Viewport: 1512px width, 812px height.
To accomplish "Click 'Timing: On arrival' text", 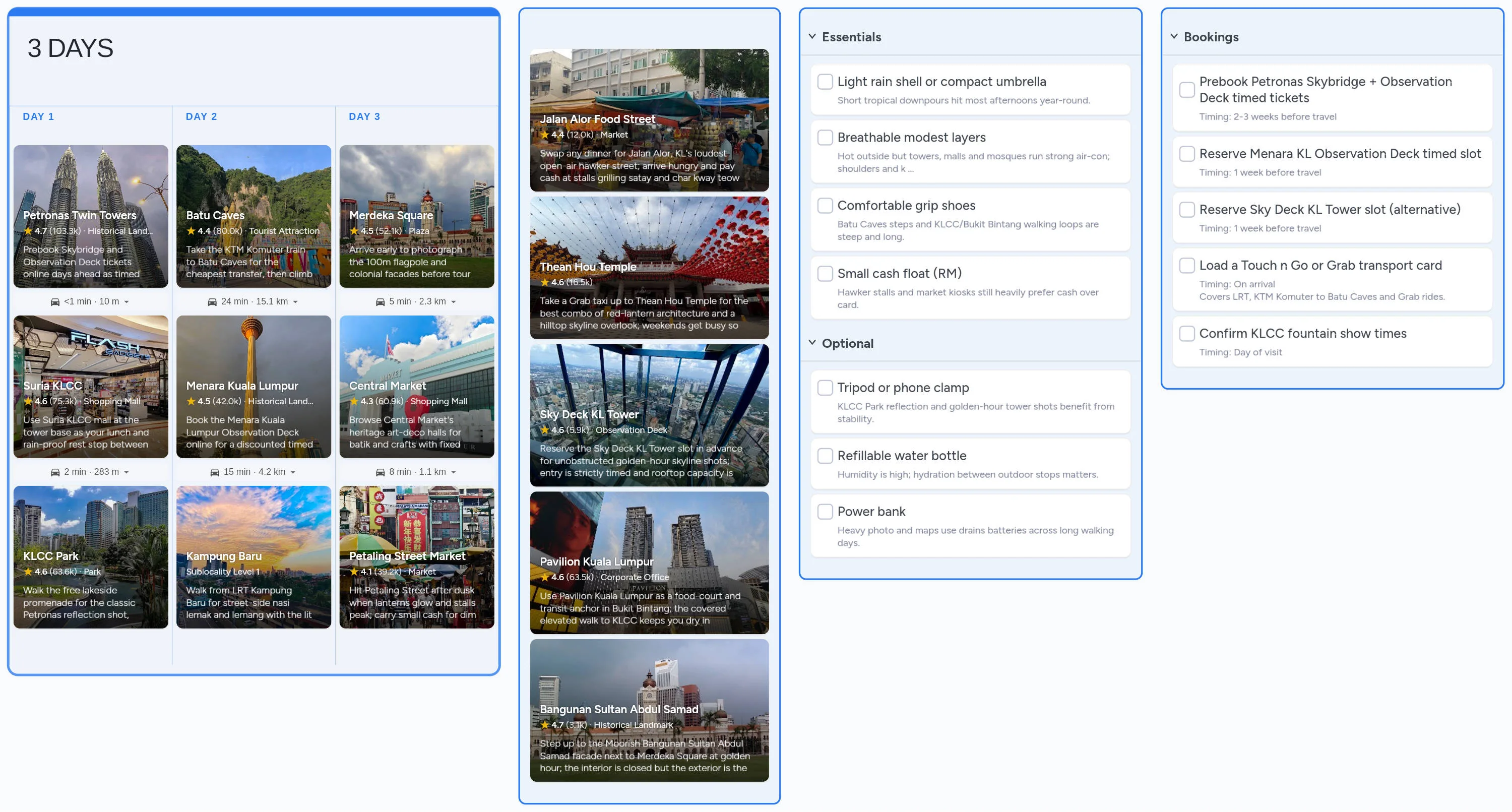I will [1237, 284].
